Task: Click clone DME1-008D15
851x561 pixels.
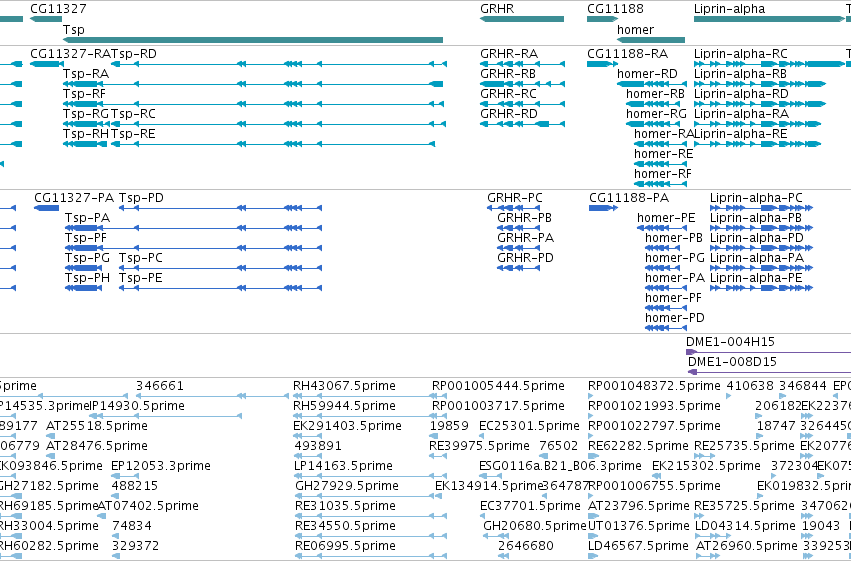Action: [x=732, y=362]
